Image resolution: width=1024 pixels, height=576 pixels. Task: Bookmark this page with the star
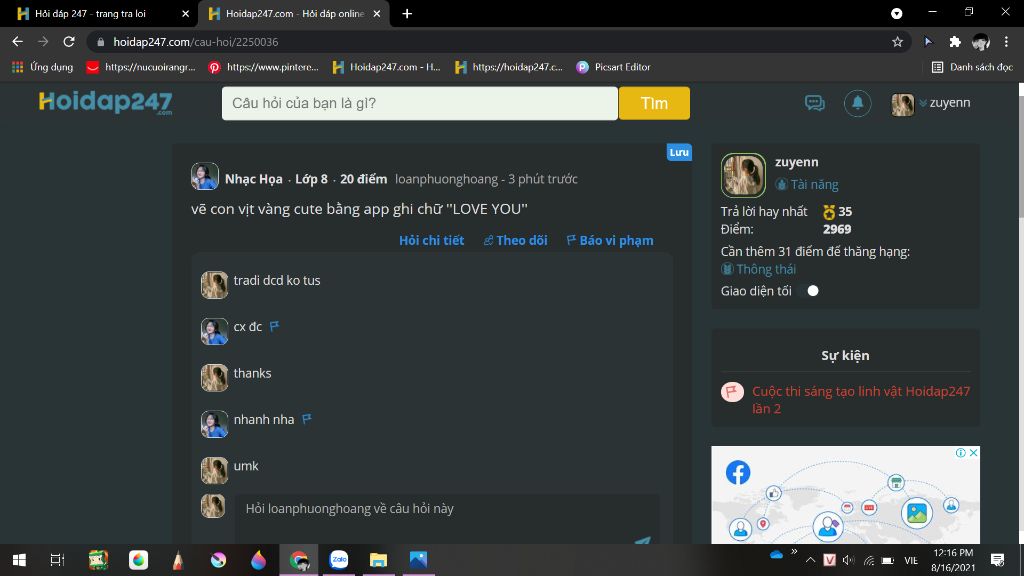click(897, 42)
